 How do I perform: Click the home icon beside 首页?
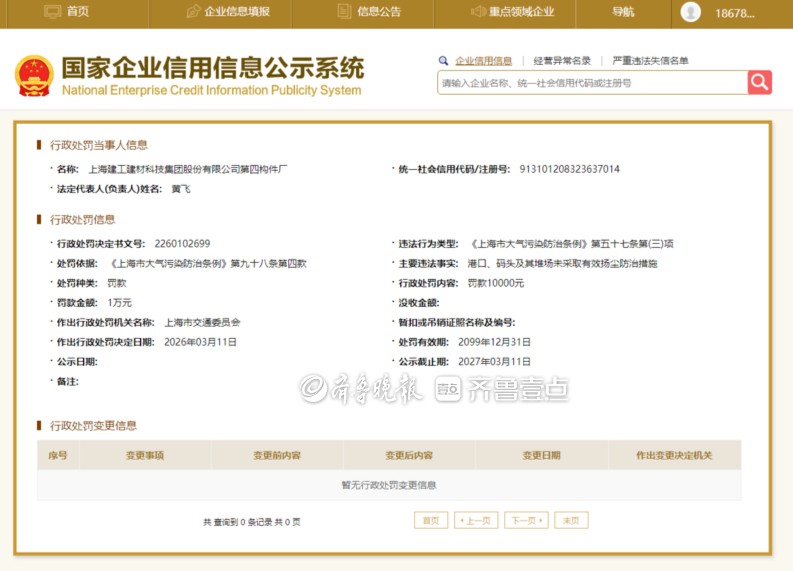51,12
